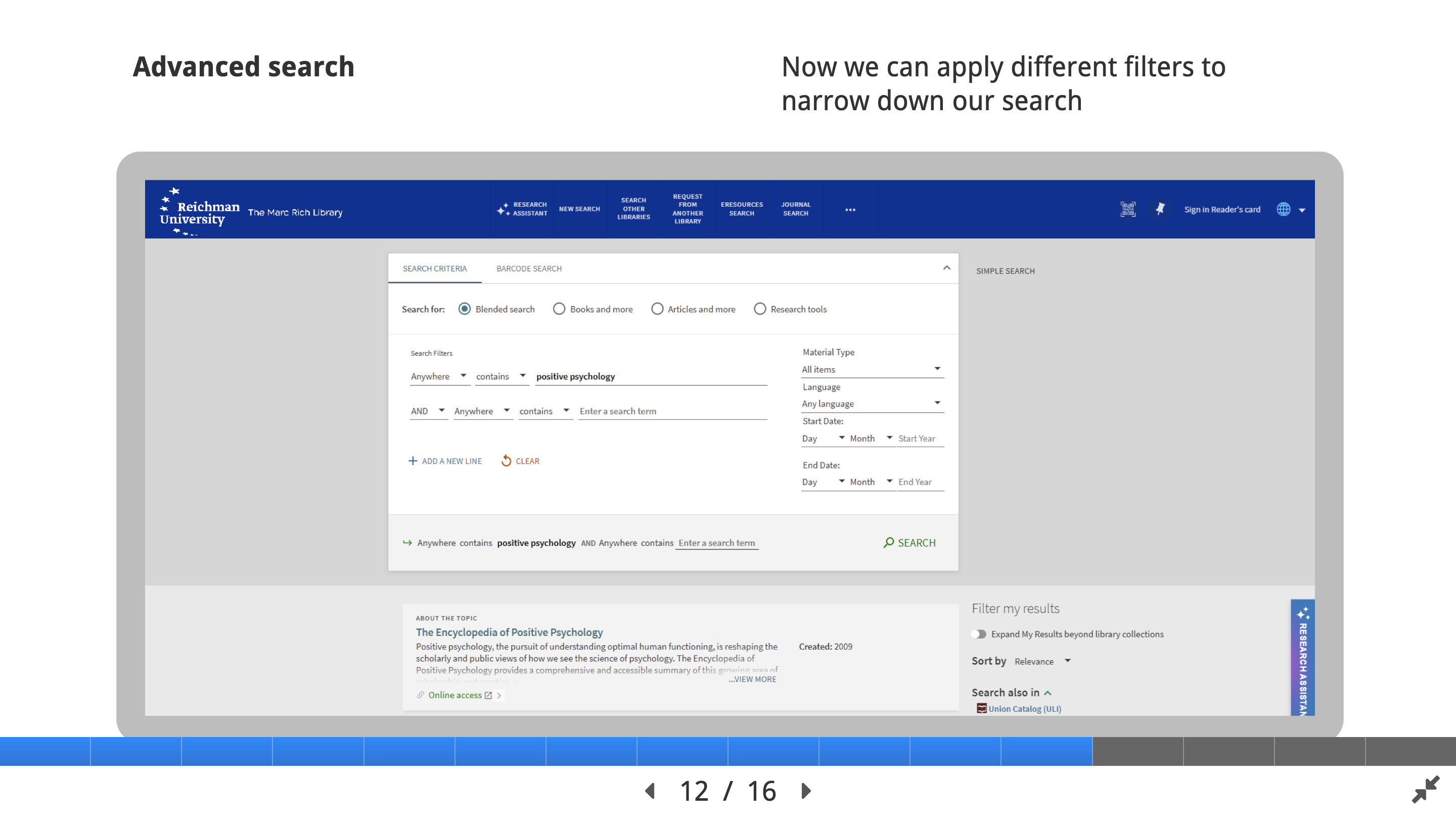Open the Any language dropdown
1456x824 pixels.
(x=872, y=404)
